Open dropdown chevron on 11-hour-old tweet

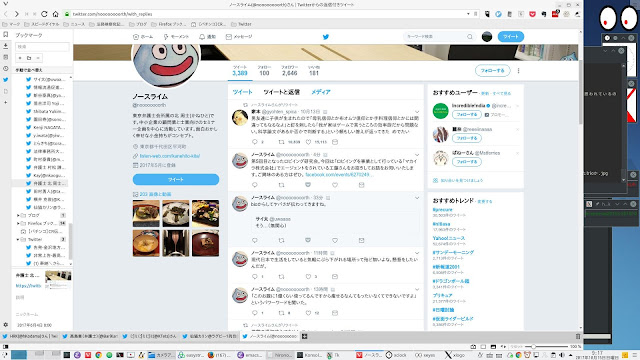click(x=417, y=253)
